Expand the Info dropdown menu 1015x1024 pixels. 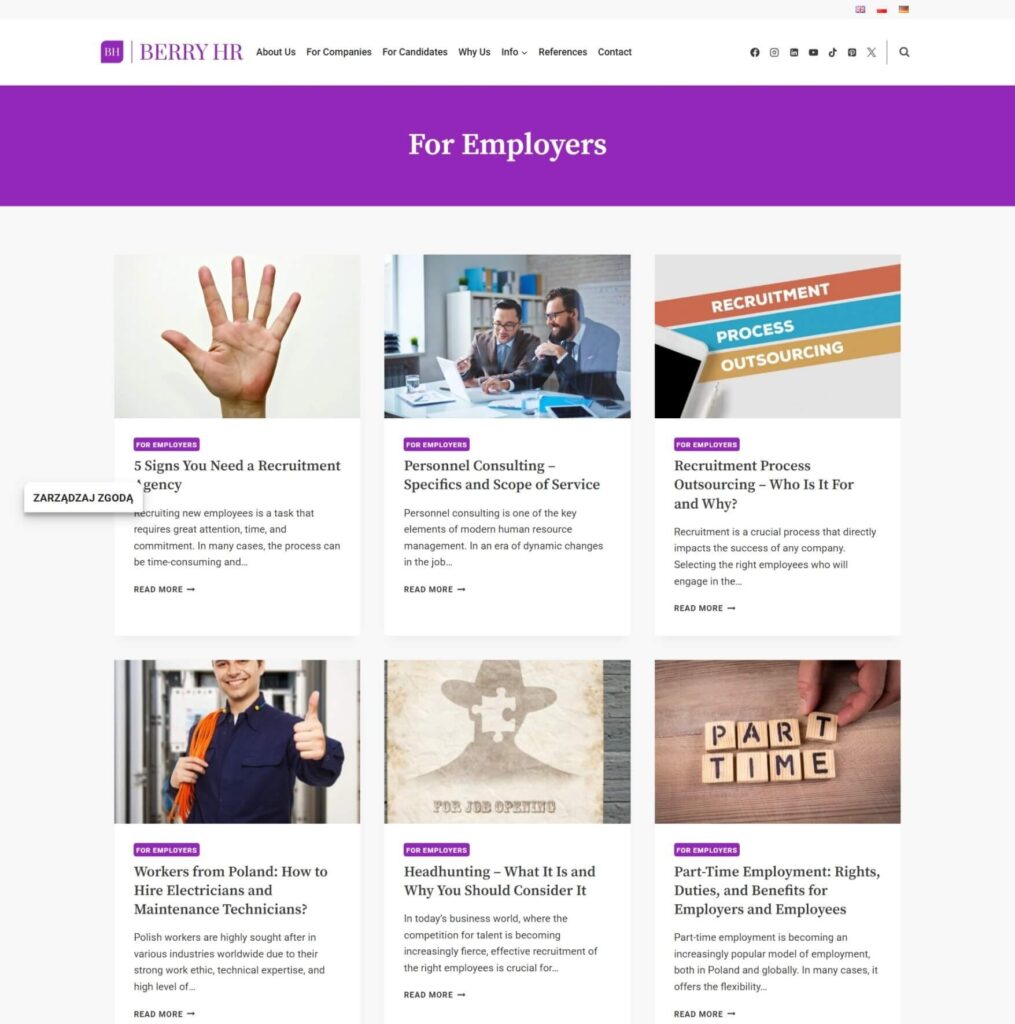[514, 52]
